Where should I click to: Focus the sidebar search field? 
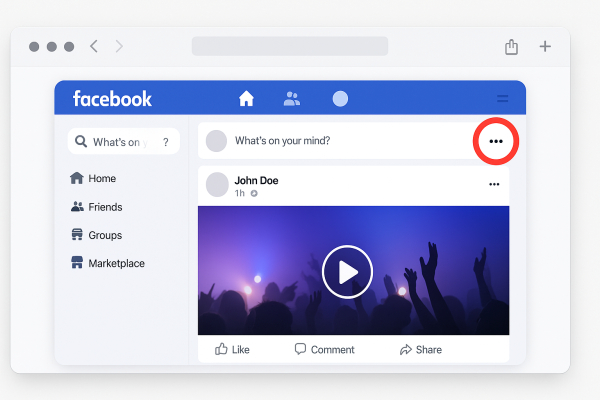(x=124, y=141)
